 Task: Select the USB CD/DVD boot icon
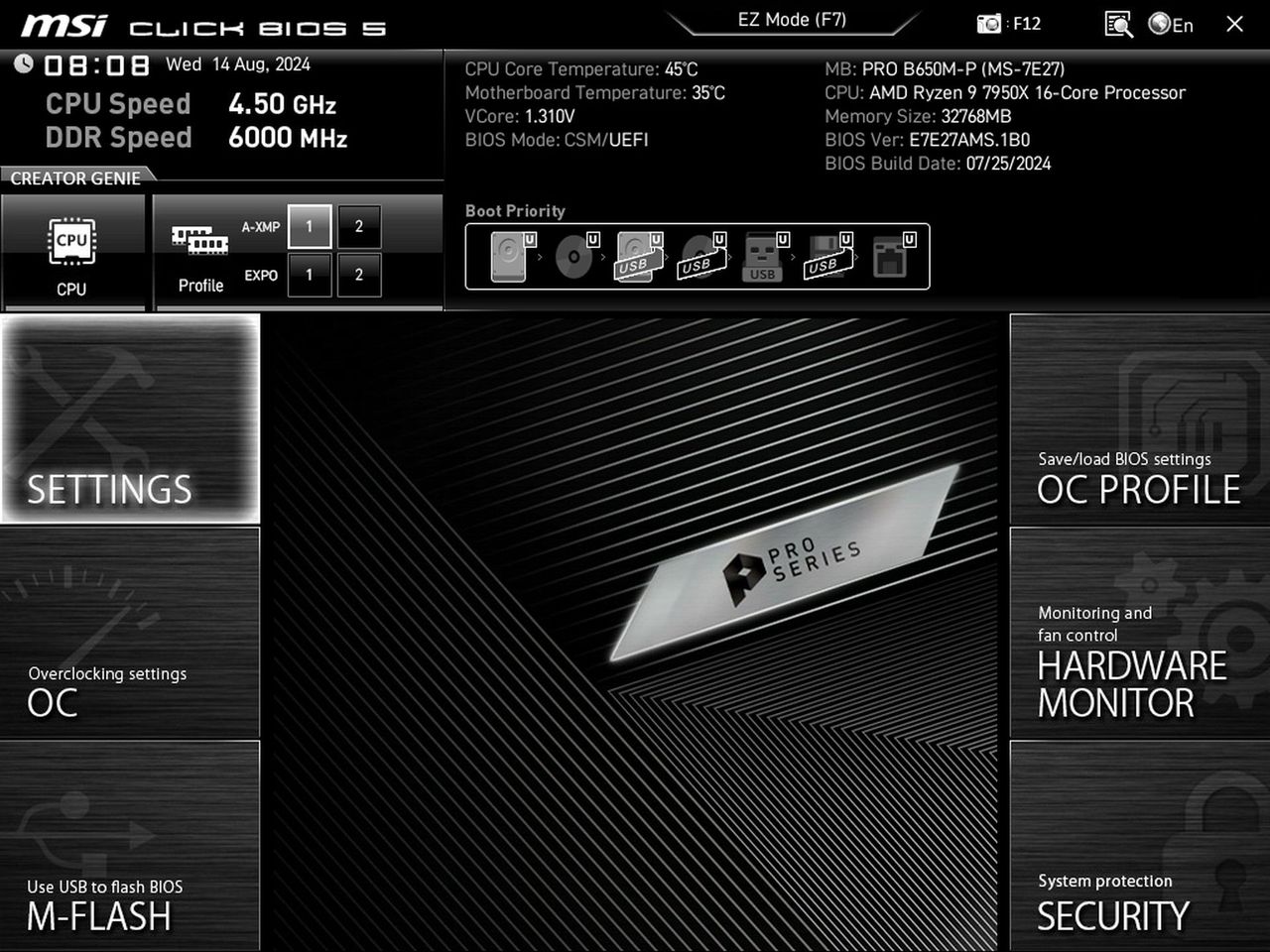pos(701,257)
